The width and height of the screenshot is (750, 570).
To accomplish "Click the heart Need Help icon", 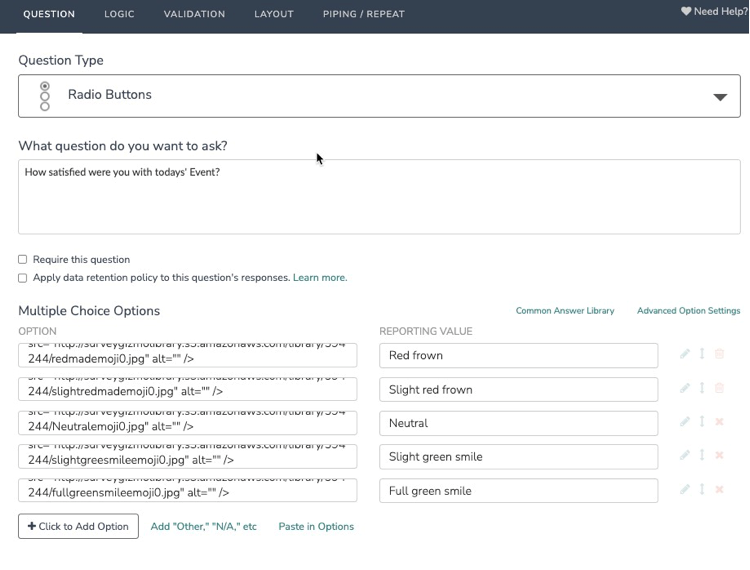I will point(686,12).
